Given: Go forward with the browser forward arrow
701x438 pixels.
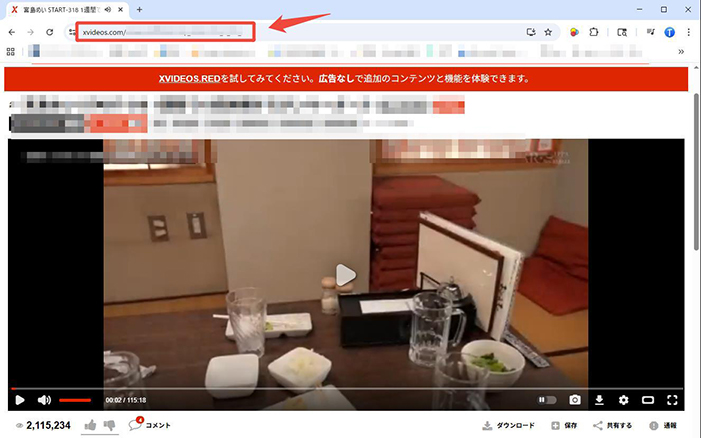Looking at the screenshot, I should (30, 32).
